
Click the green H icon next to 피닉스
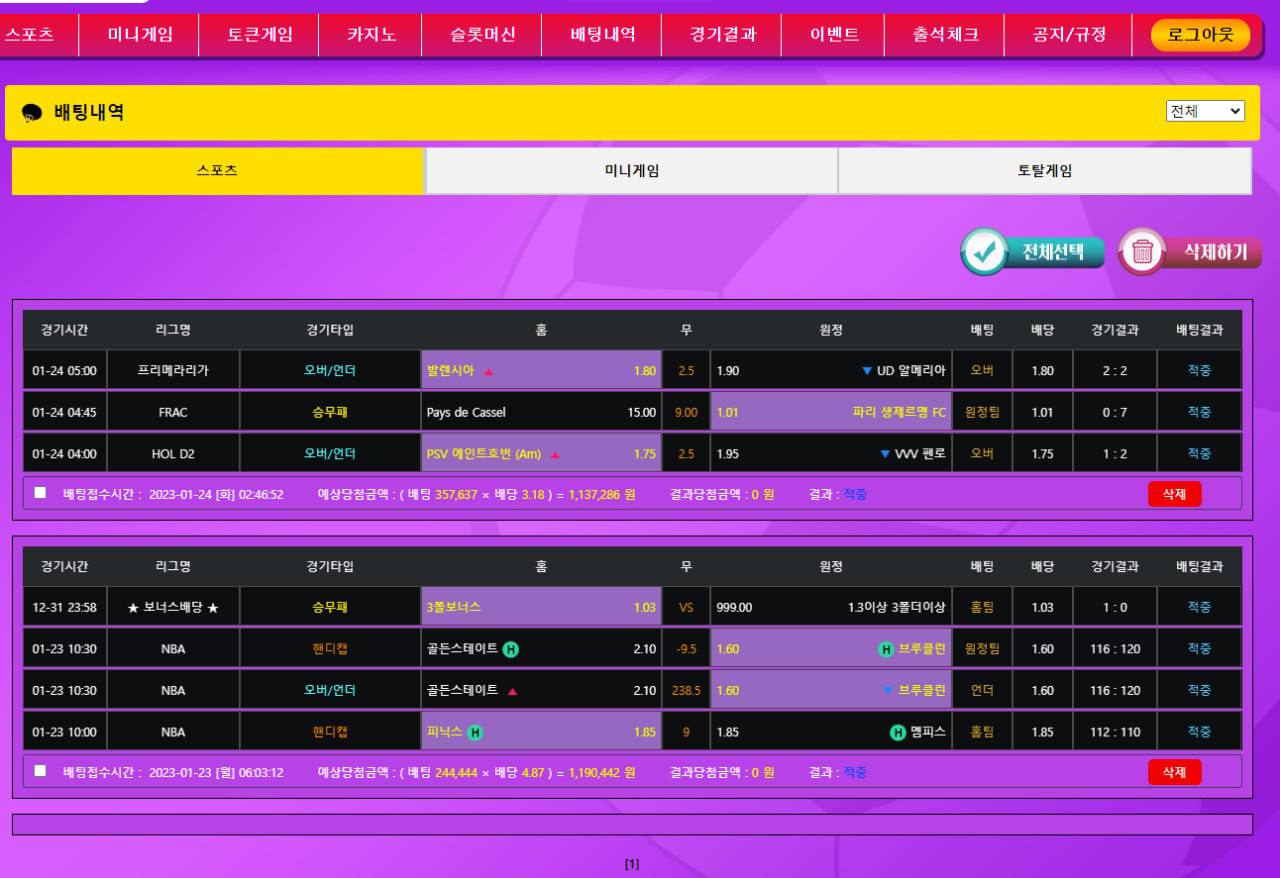pos(476,732)
